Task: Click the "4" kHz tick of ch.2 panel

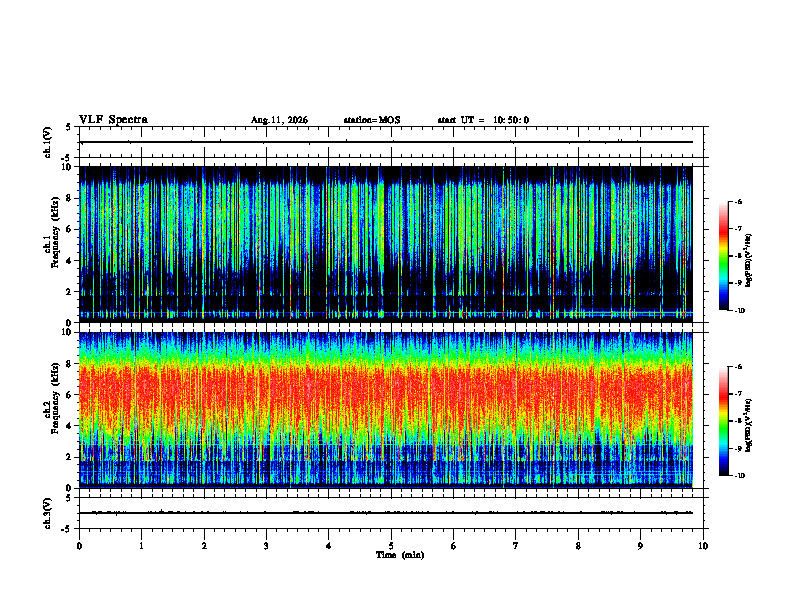Action: coord(71,426)
